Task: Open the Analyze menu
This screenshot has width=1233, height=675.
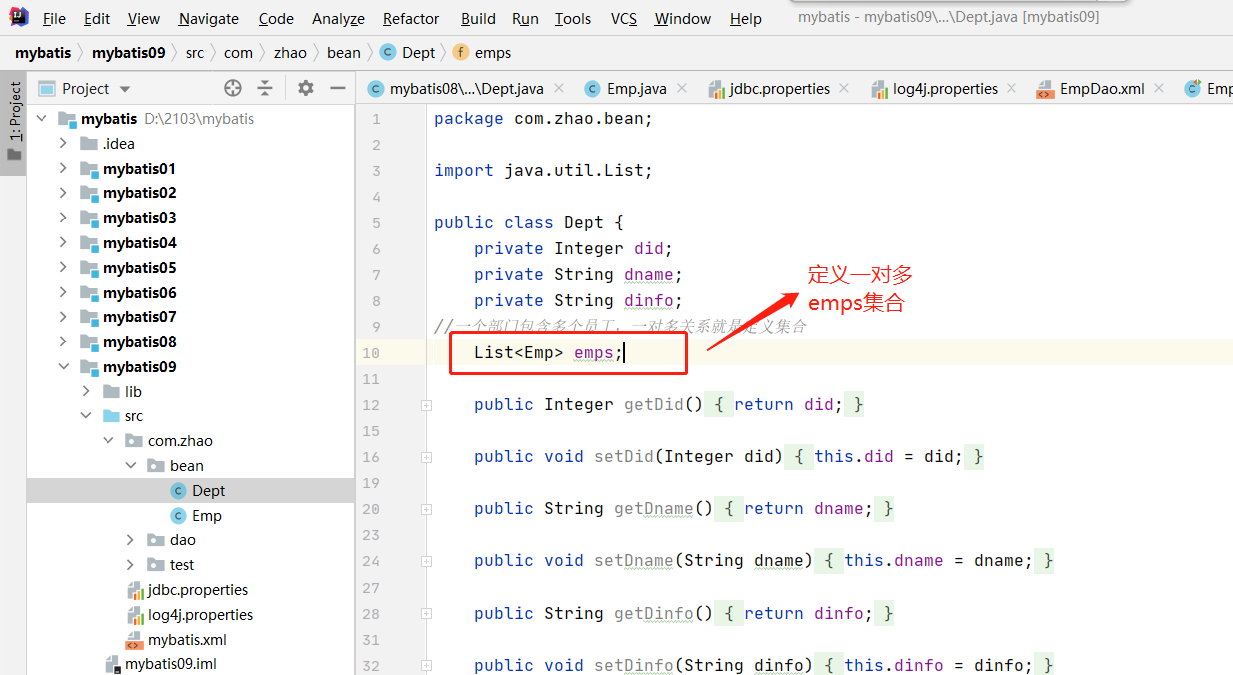Action: pyautogui.click(x=338, y=18)
